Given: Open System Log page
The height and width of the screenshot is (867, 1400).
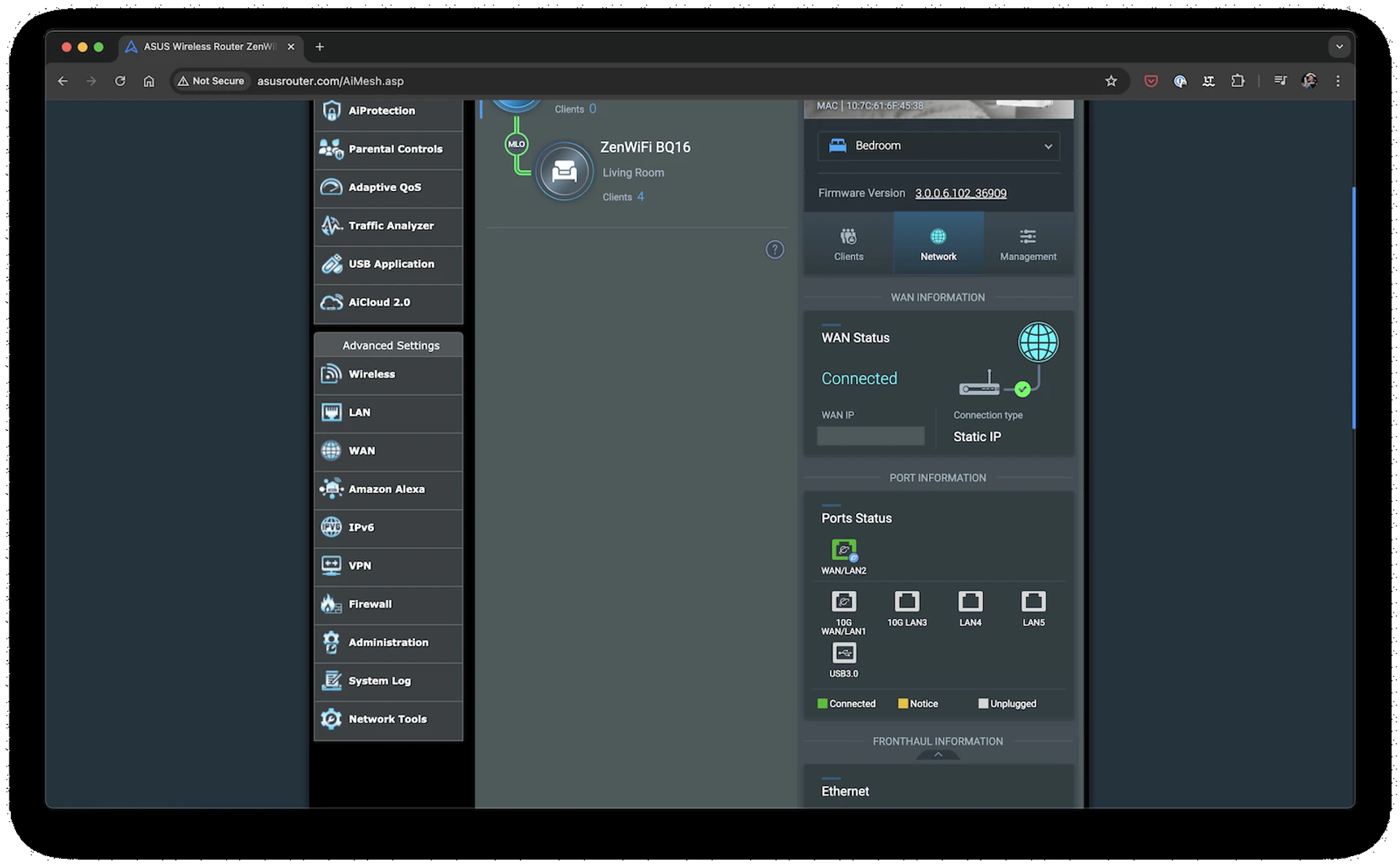Looking at the screenshot, I should click(388, 681).
